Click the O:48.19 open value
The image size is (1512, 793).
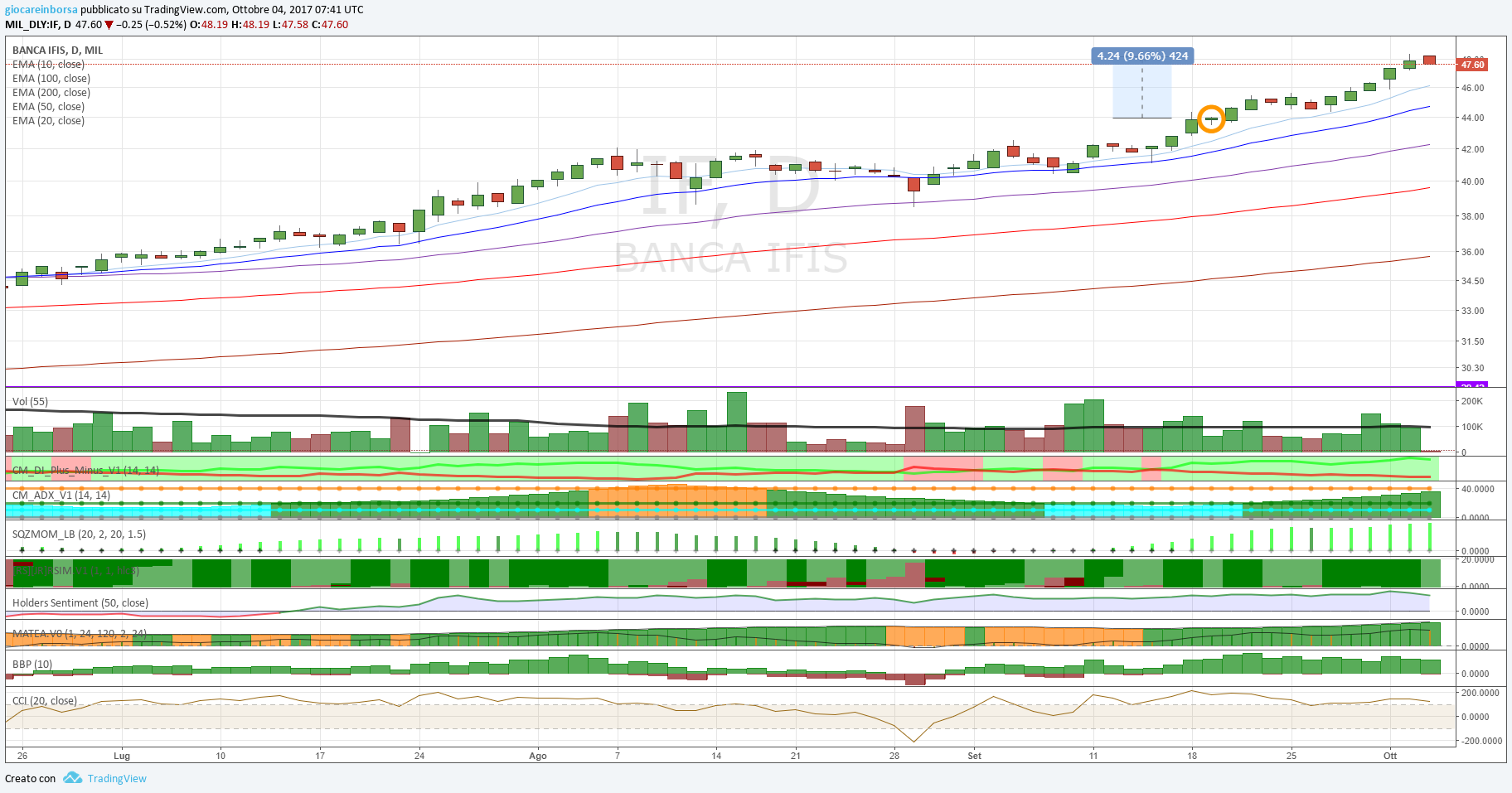209,25
